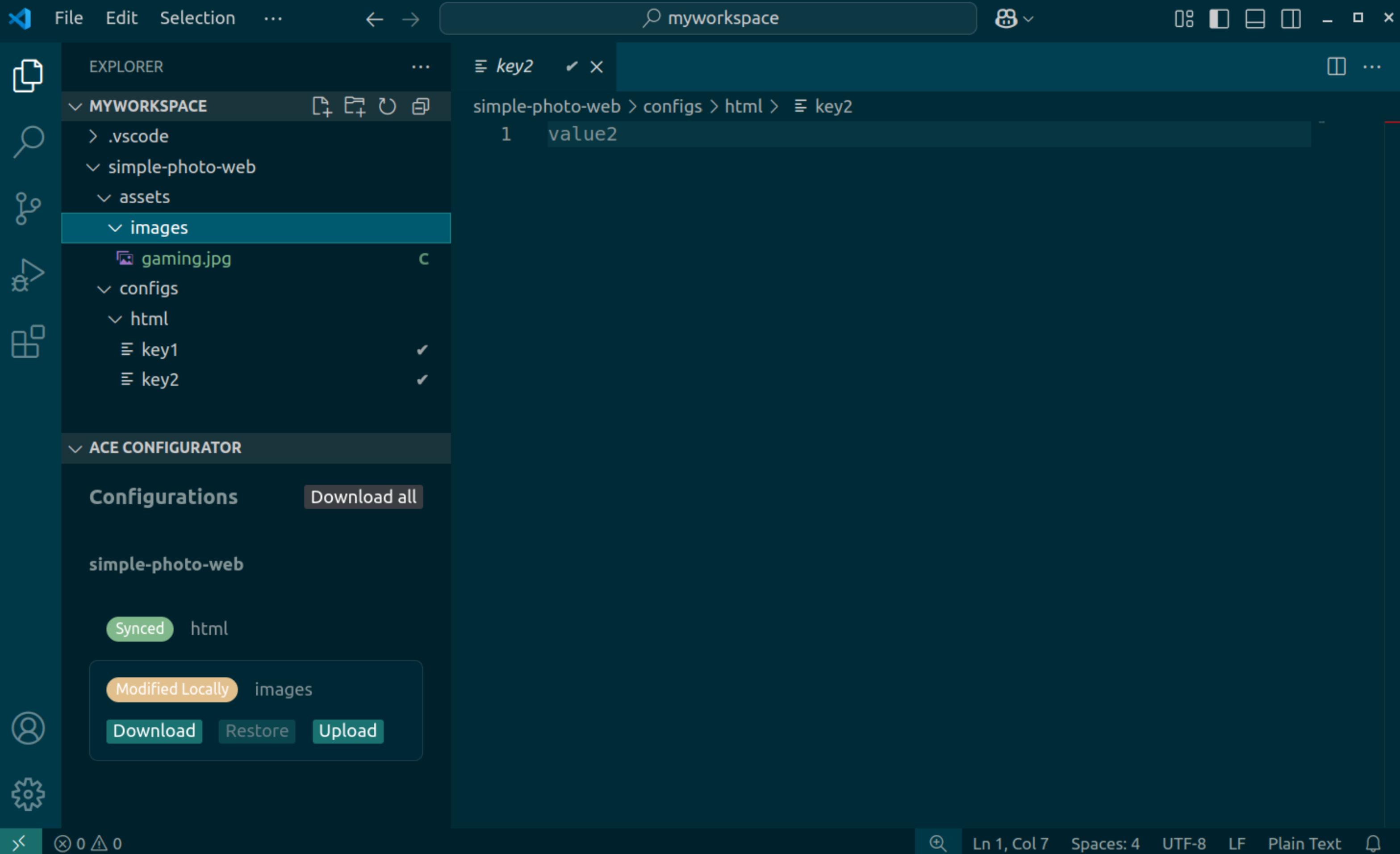This screenshot has width=1400, height=854.
Task: Open the key1 file in explorer
Action: pos(256,349)
